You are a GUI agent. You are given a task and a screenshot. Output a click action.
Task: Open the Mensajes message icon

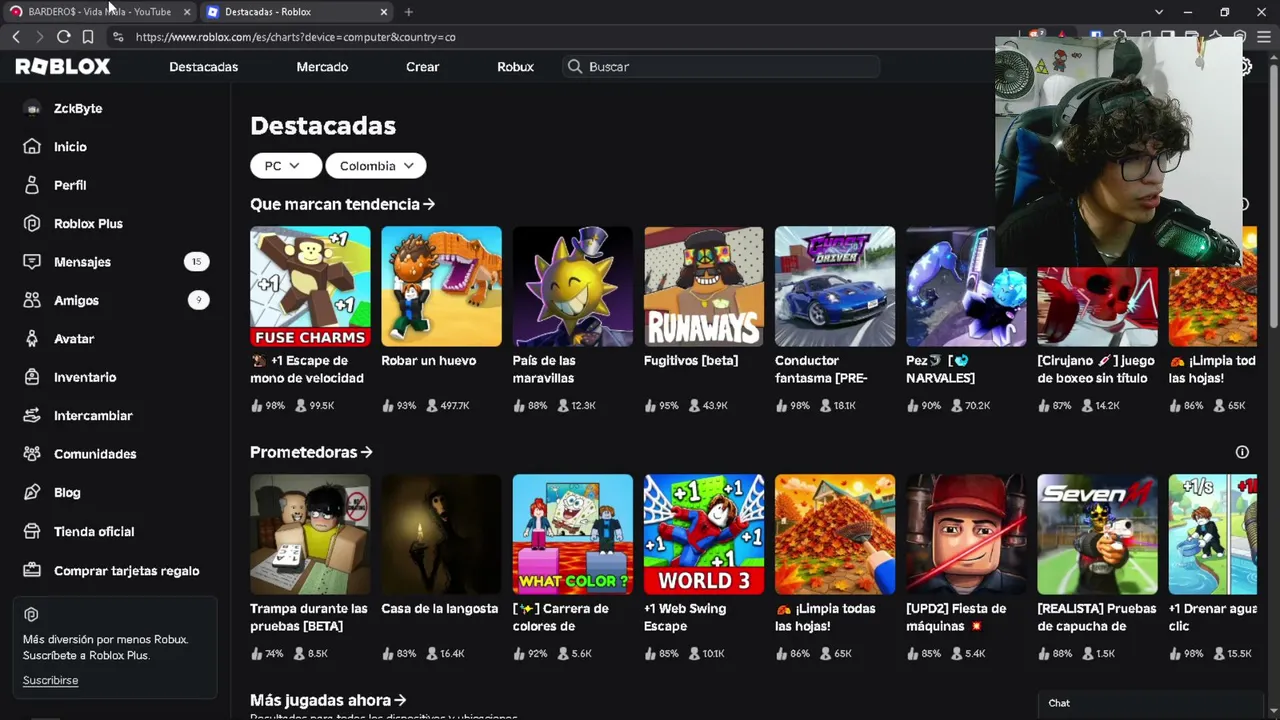(x=32, y=262)
